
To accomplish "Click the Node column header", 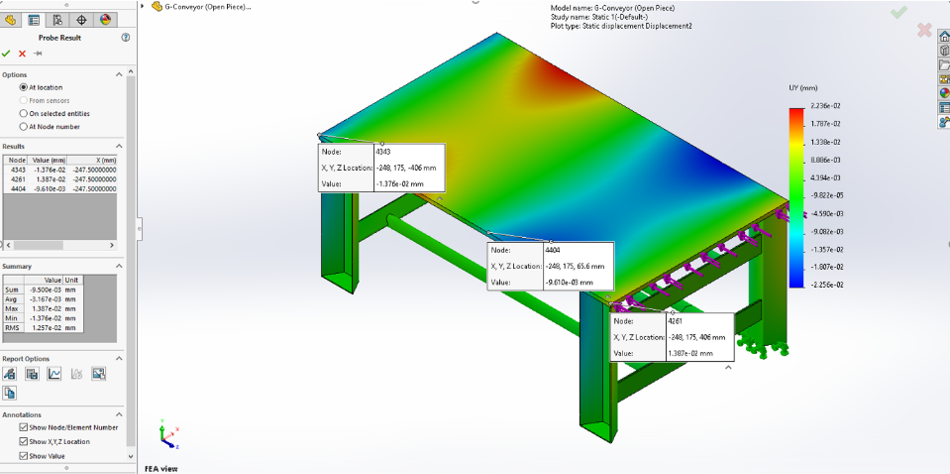I will [17, 160].
